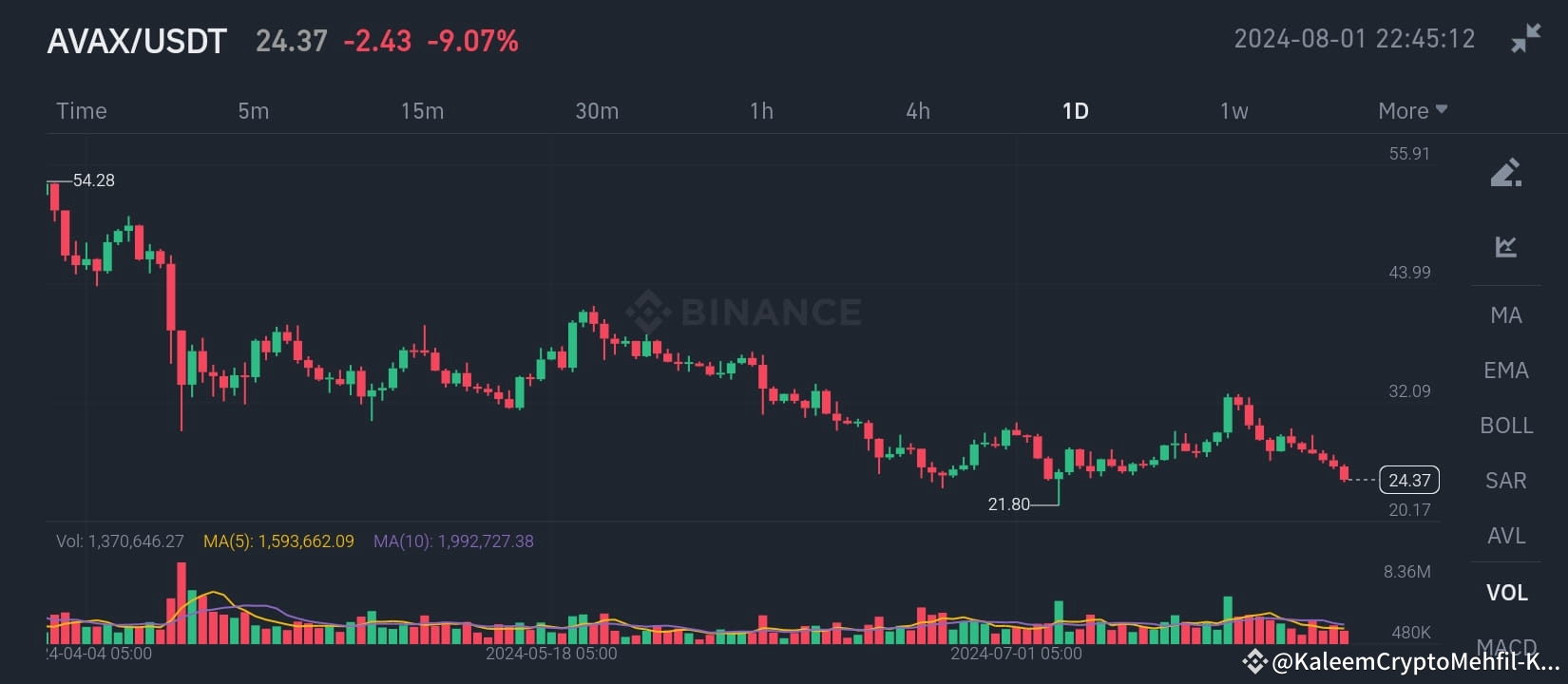
Task: Switch to the 4h timeframe tab
Action: pyautogui.click(x=918, y=110)
